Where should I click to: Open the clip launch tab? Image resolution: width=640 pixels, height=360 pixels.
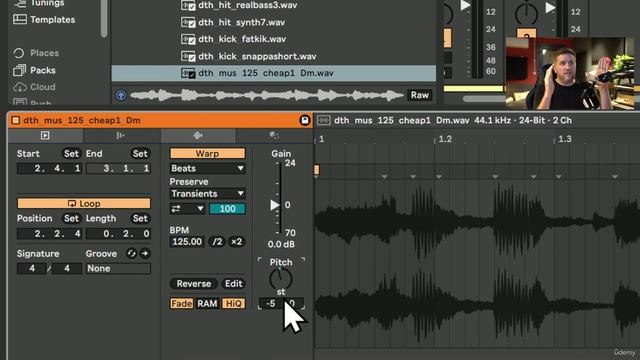tap(45, 136)
